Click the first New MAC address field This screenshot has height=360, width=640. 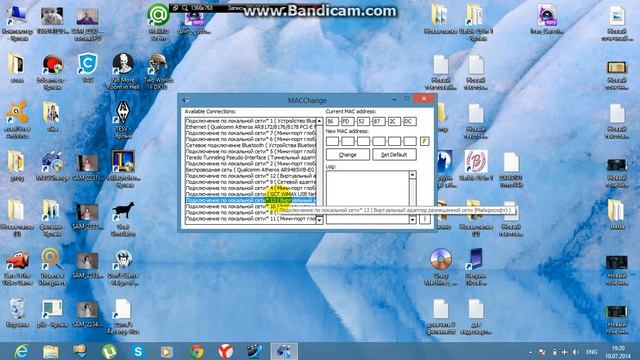332,141
